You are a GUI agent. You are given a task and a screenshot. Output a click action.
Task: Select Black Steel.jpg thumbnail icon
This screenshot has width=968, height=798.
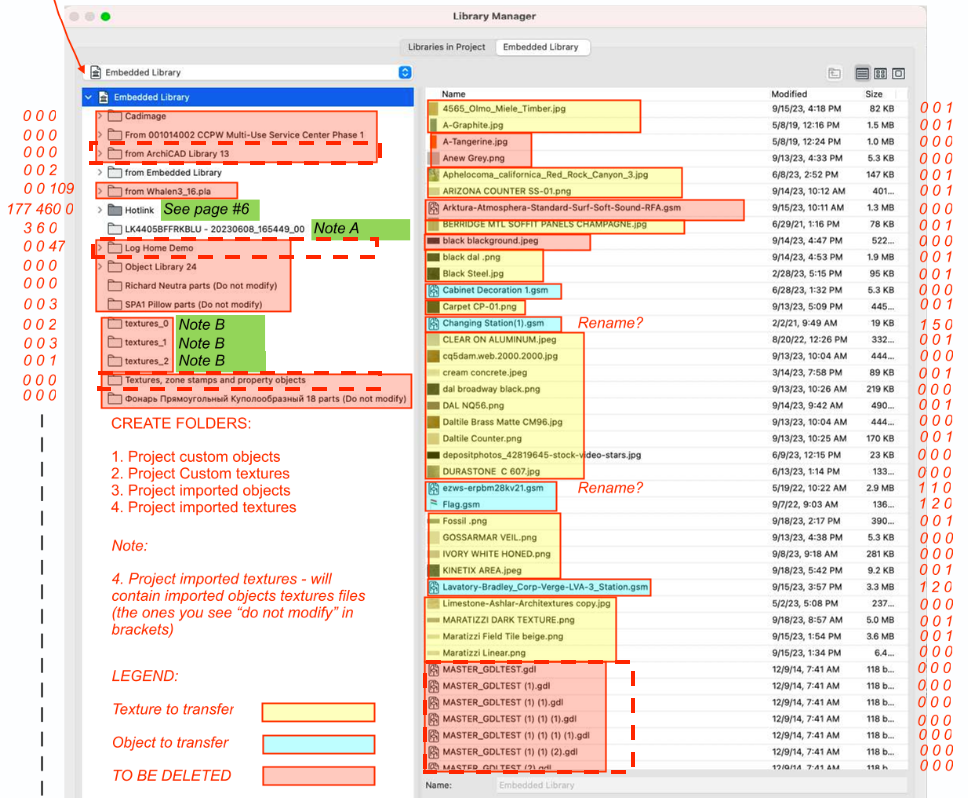coord(433,273)
